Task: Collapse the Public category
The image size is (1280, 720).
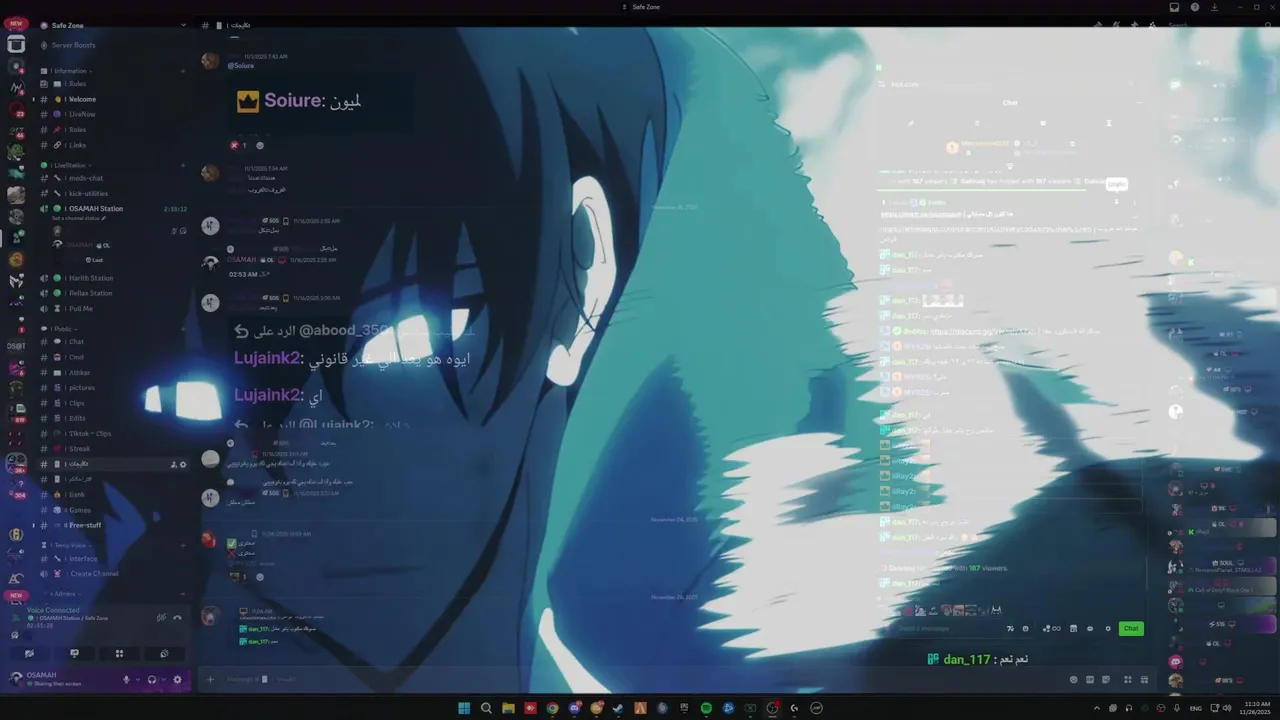Action: click(x=60, y=328)
